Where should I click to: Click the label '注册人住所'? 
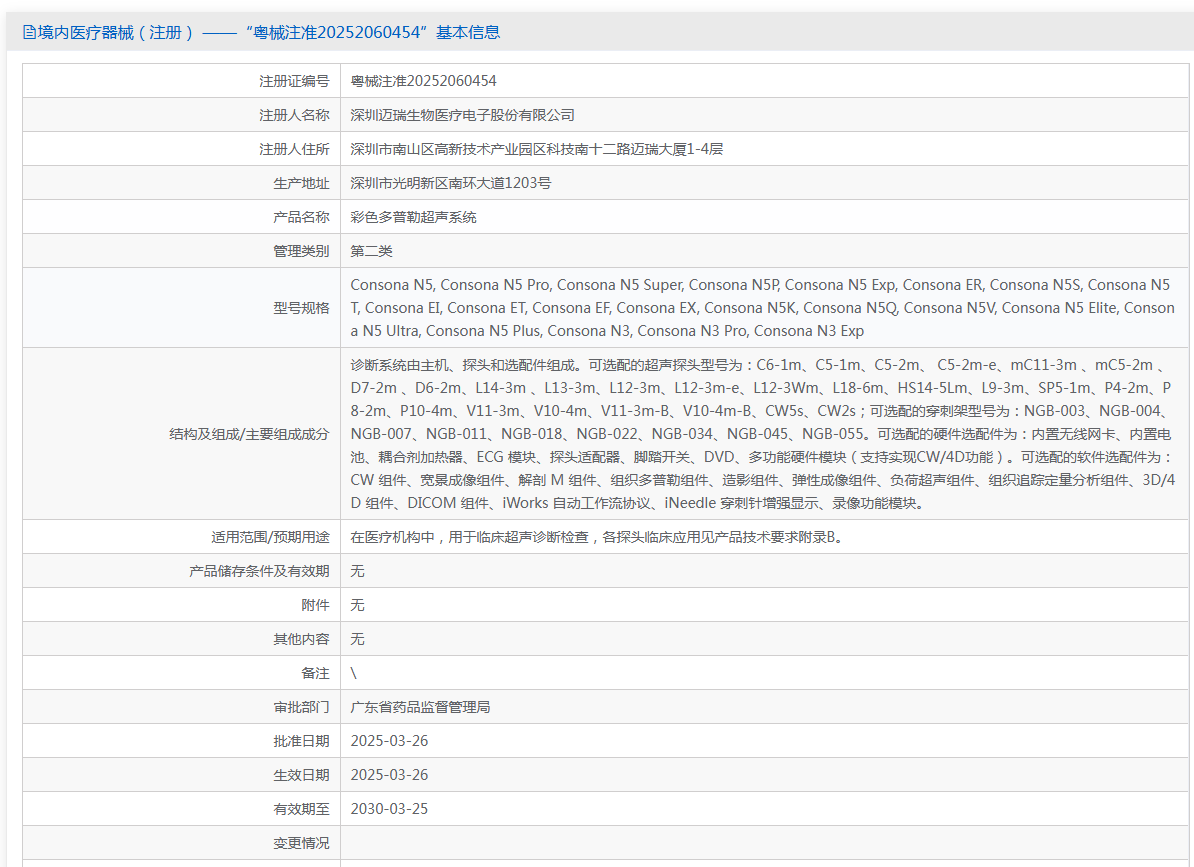294,149
